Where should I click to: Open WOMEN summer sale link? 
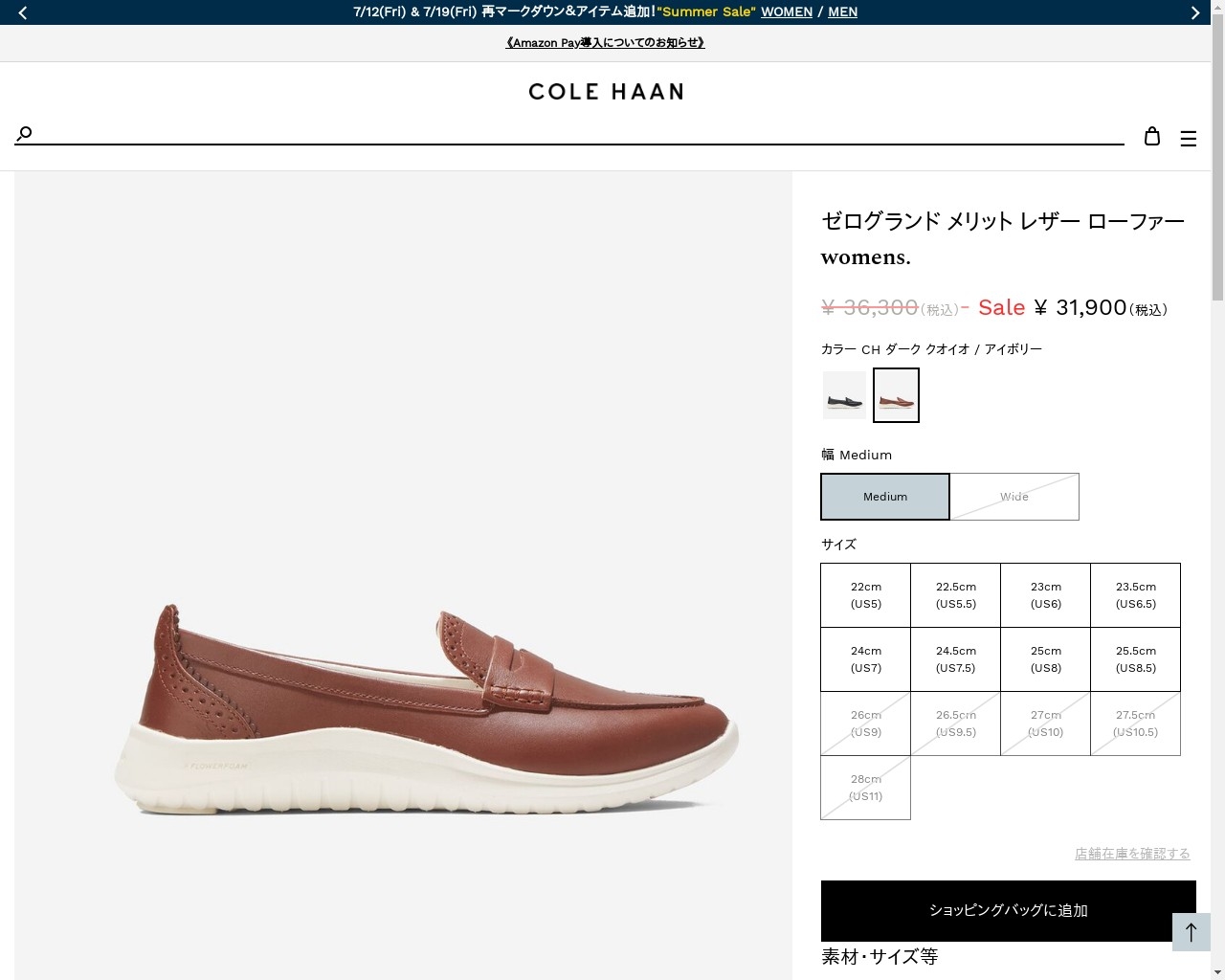pos(787,12)
